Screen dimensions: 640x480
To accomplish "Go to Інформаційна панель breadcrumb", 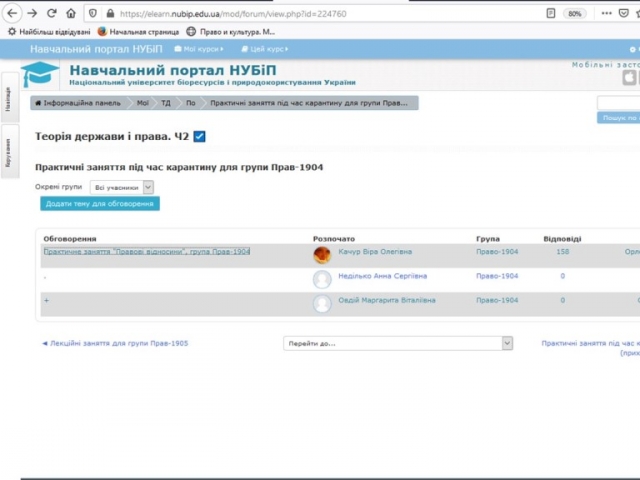I will (78, 103).
